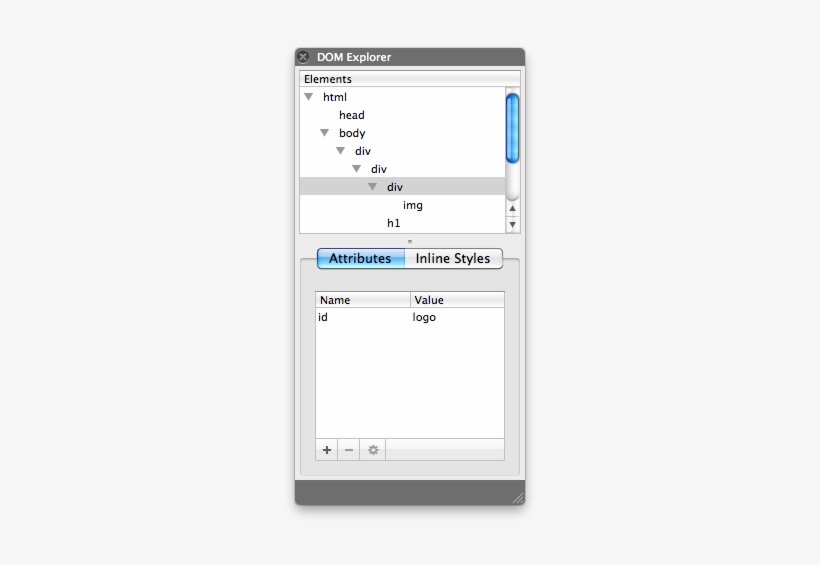Open the gear action menu

373,450
